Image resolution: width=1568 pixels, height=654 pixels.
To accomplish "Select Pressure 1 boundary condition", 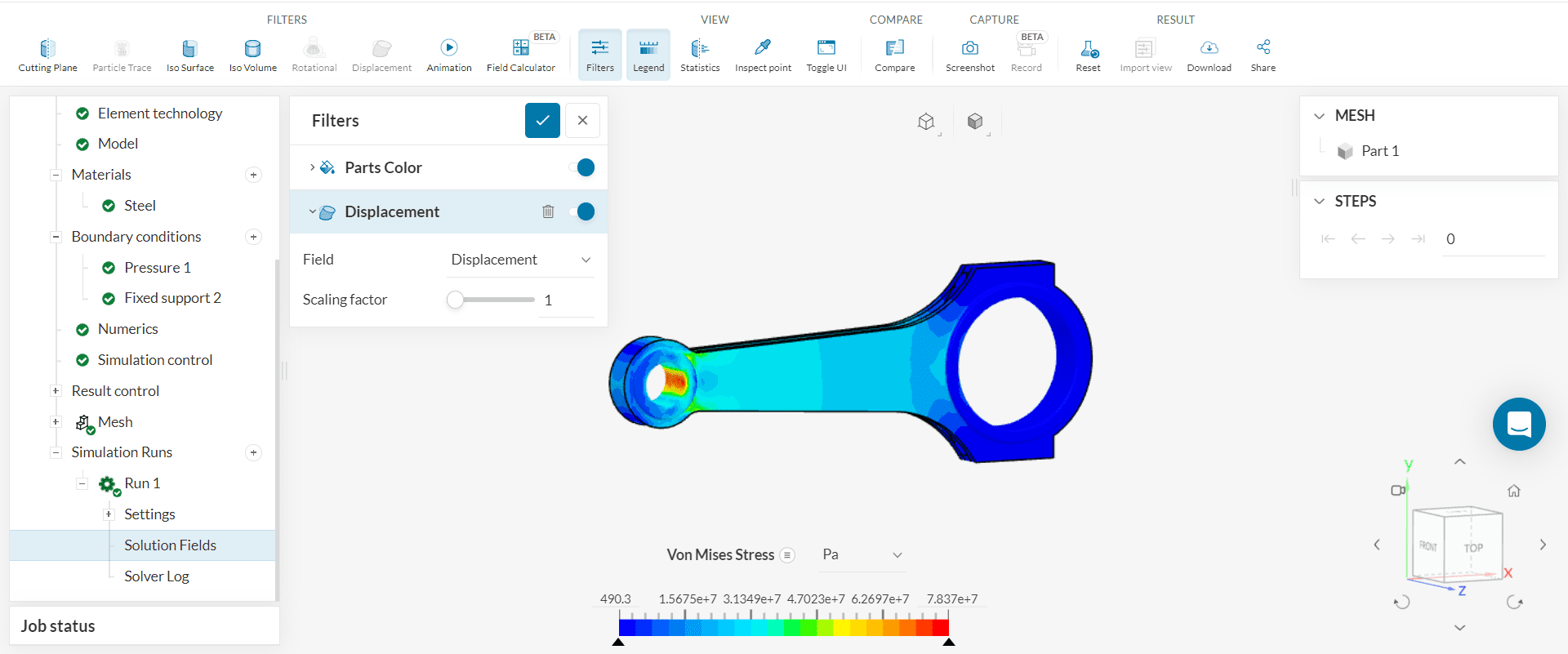I will 157,268.
